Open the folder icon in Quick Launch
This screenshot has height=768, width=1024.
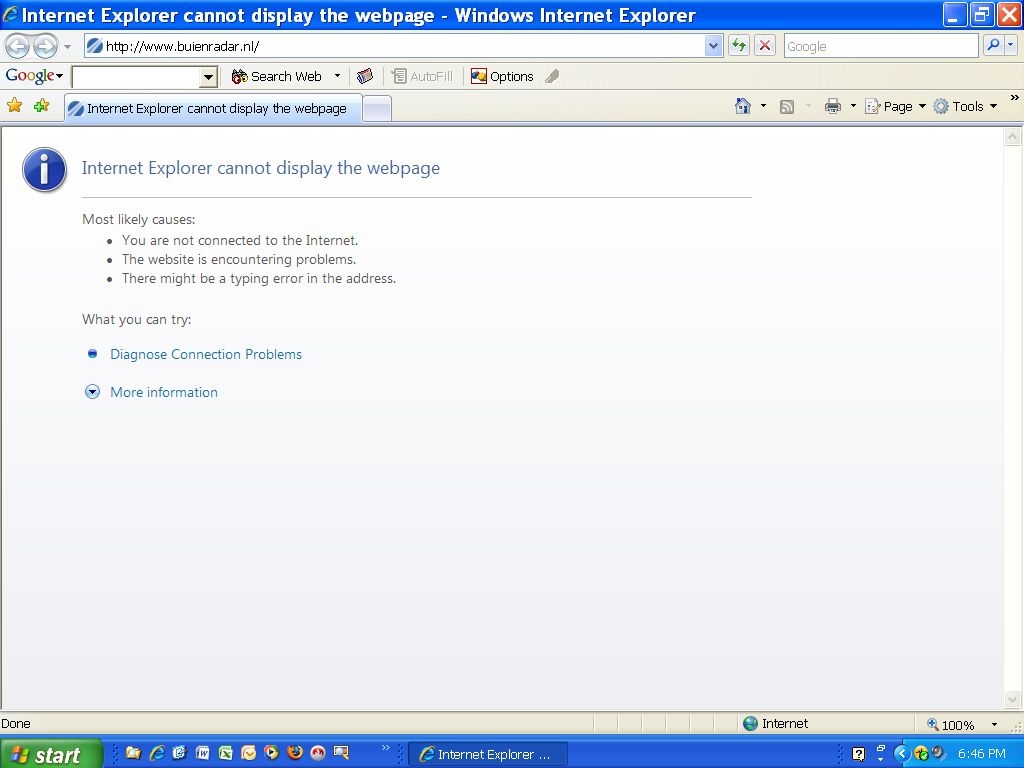point(133,753)
